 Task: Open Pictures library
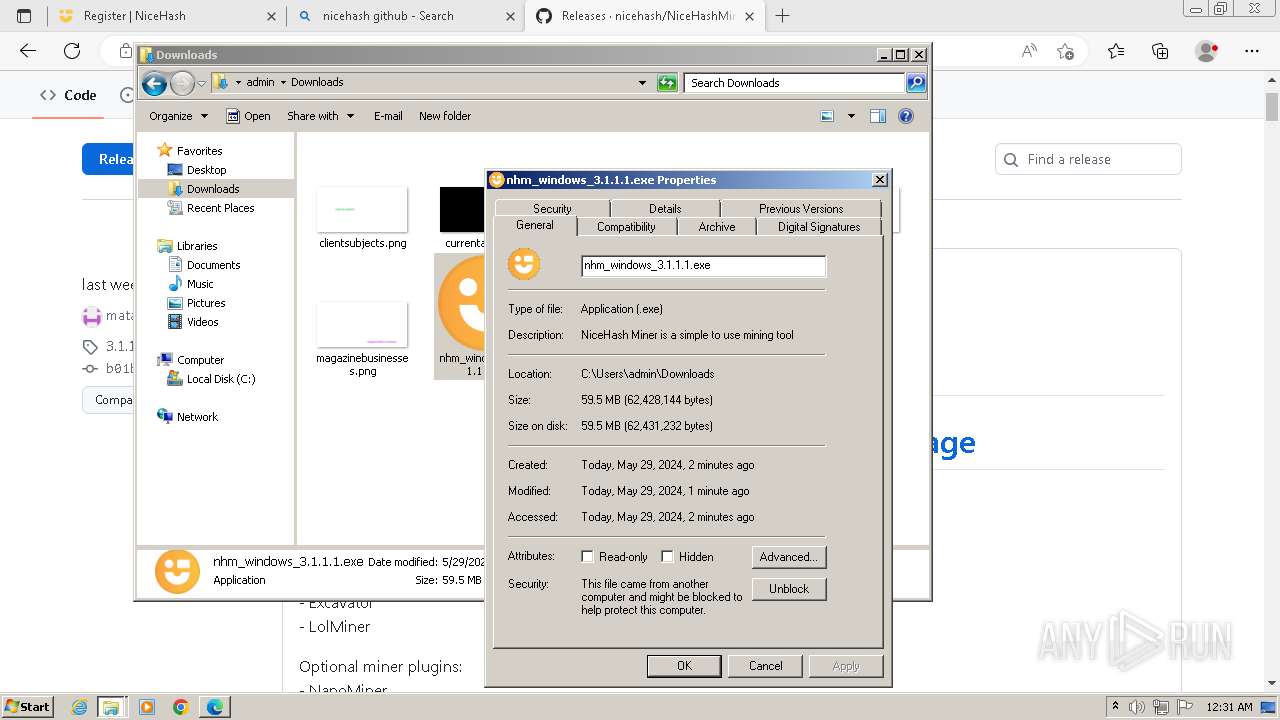point(206,303)
